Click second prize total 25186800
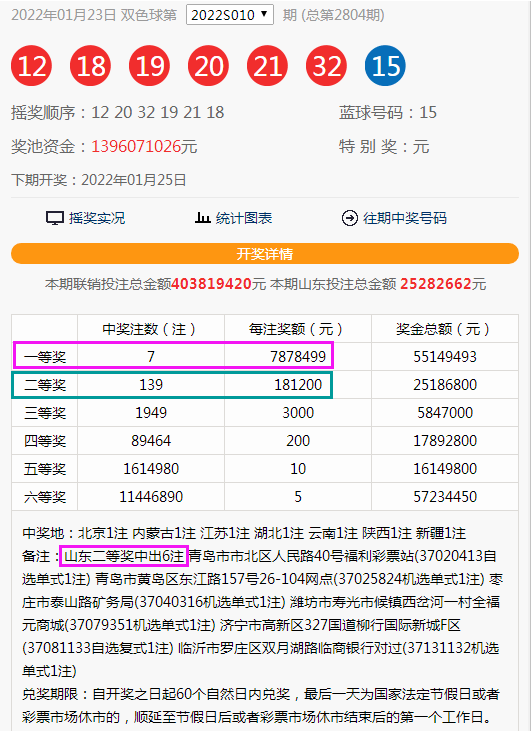This screenshot has width=531, height=731. coord(445,385)
